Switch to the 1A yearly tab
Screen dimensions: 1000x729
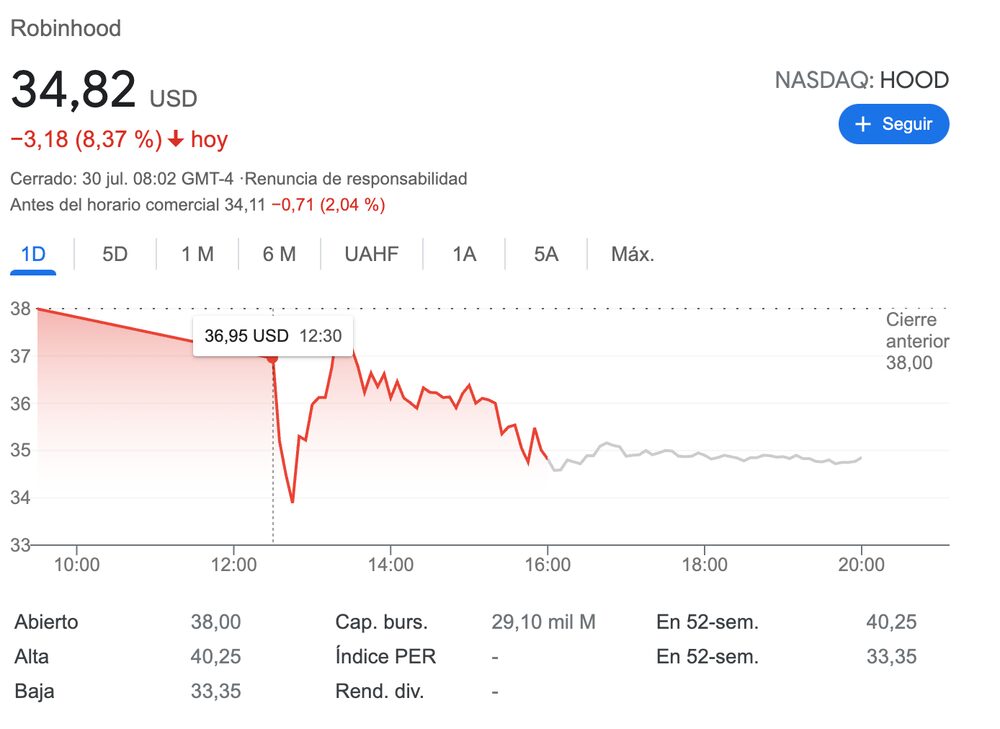[463, 254]
